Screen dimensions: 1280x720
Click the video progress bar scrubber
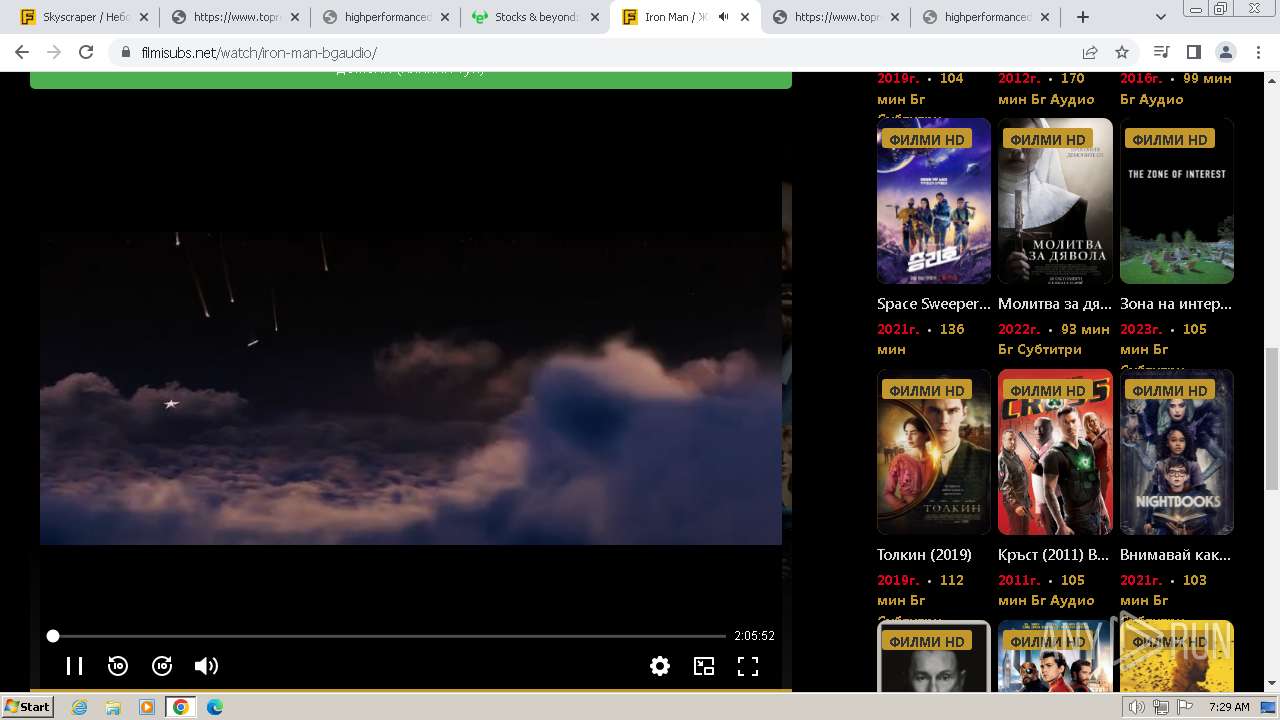click(x=53, y=636)
